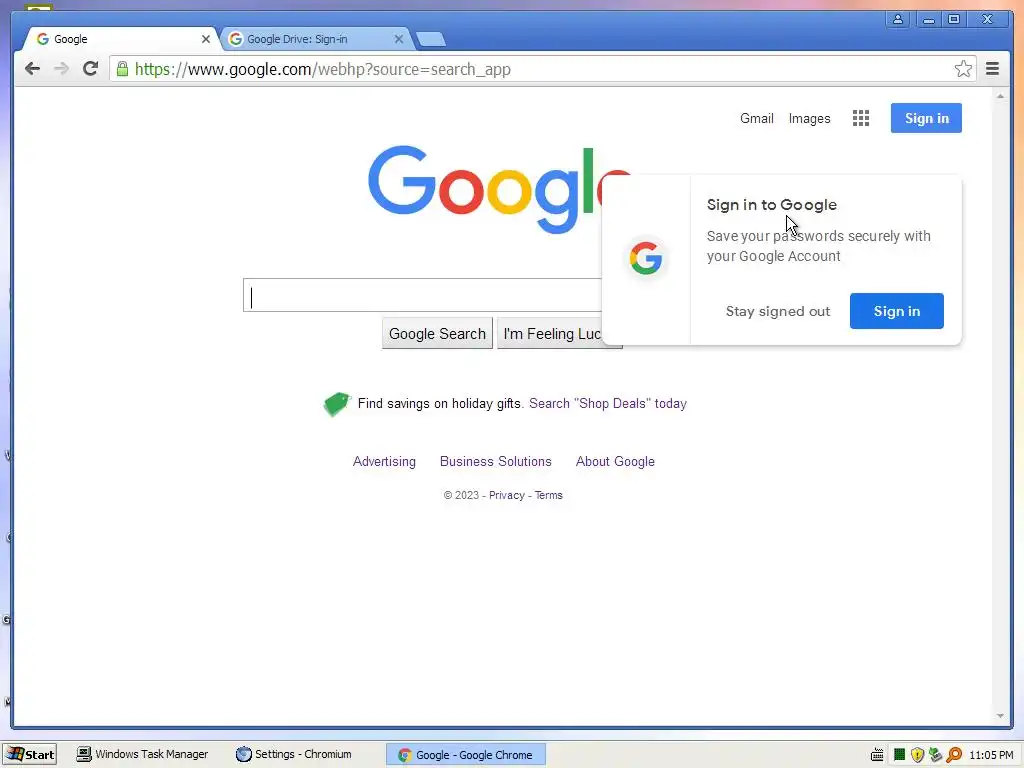The image size is (1024, 768).
Task: Open Search "Shop Deals" today link
Action: tap(607, 404)
